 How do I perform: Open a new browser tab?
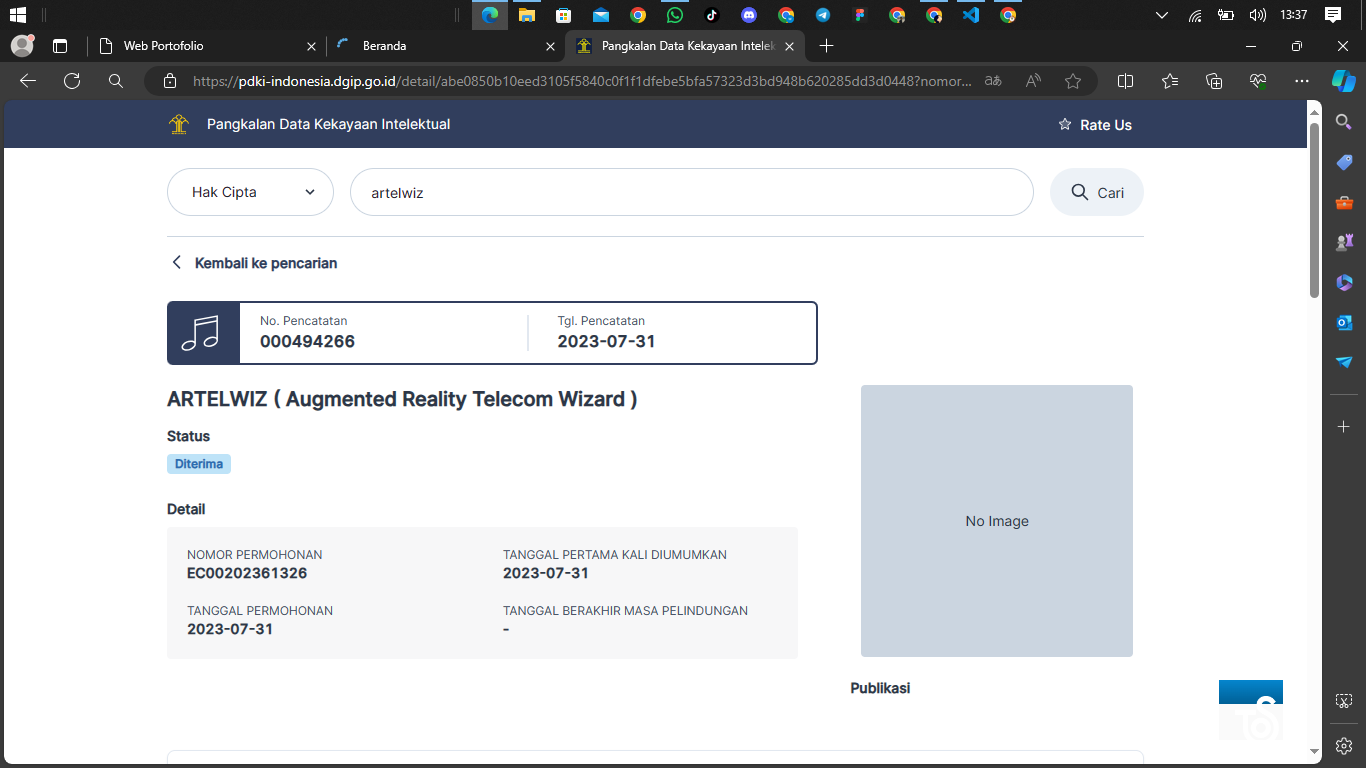coord(826,46)
